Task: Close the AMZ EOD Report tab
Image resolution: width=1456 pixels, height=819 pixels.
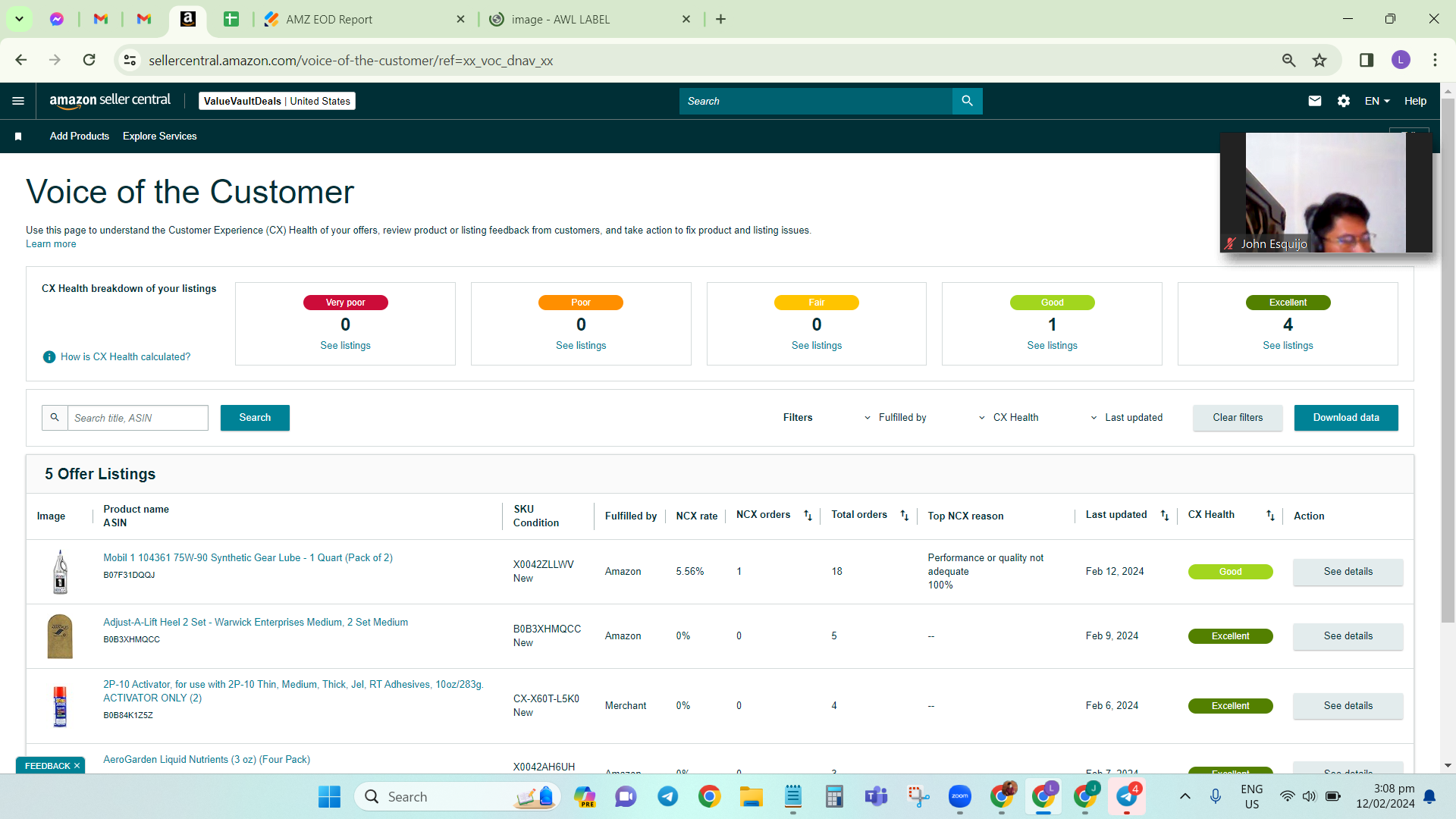Action: click(x=460, y=19)
